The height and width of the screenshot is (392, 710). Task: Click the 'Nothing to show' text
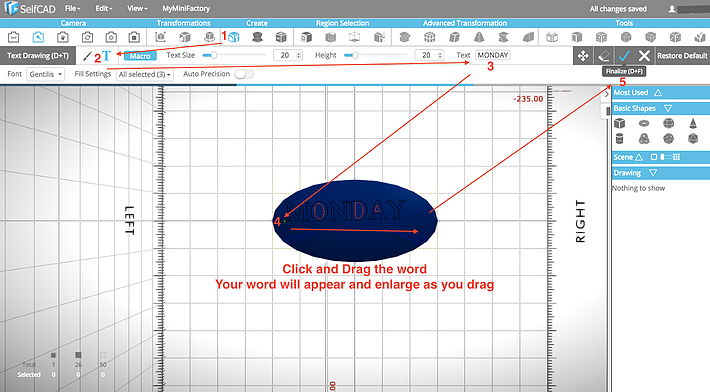click(638, 188)
